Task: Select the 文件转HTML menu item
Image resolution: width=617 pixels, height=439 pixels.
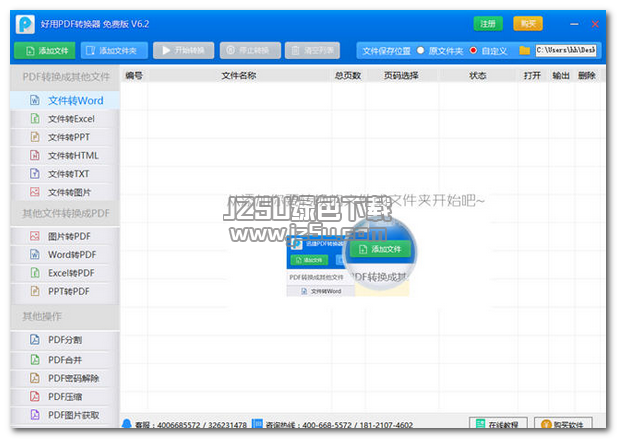Action: [x=65, y=156]
